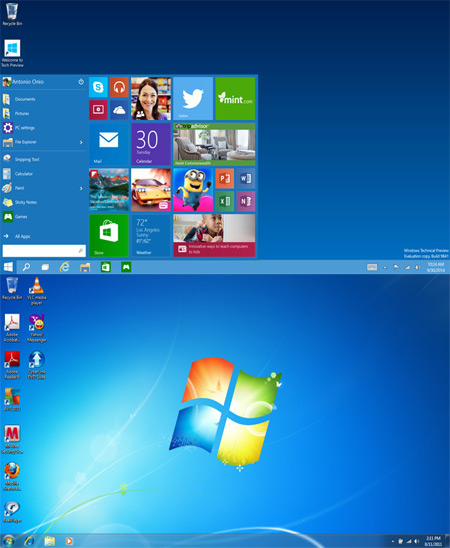The width and height of the screenshot is (450, 548).
Task: Expand the Paint jump list arrow
Action: (x=81, y=188)
